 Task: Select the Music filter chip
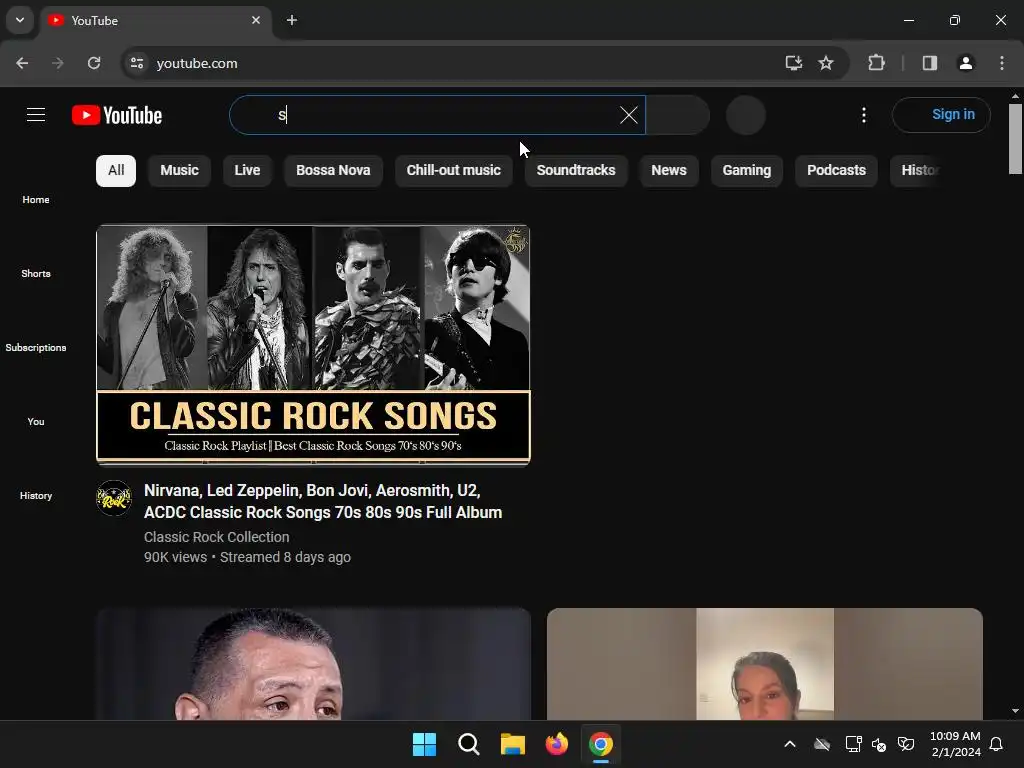(x=179, y=170)
